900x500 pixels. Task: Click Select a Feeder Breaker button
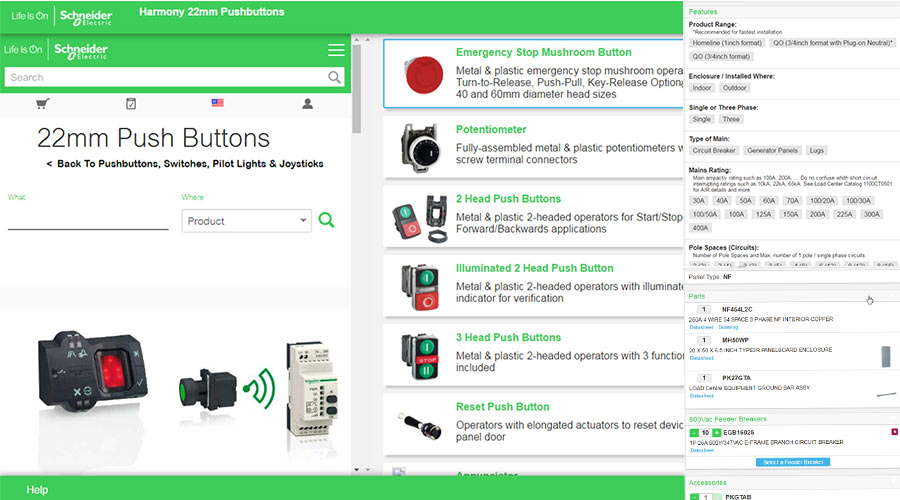point(792,462)
